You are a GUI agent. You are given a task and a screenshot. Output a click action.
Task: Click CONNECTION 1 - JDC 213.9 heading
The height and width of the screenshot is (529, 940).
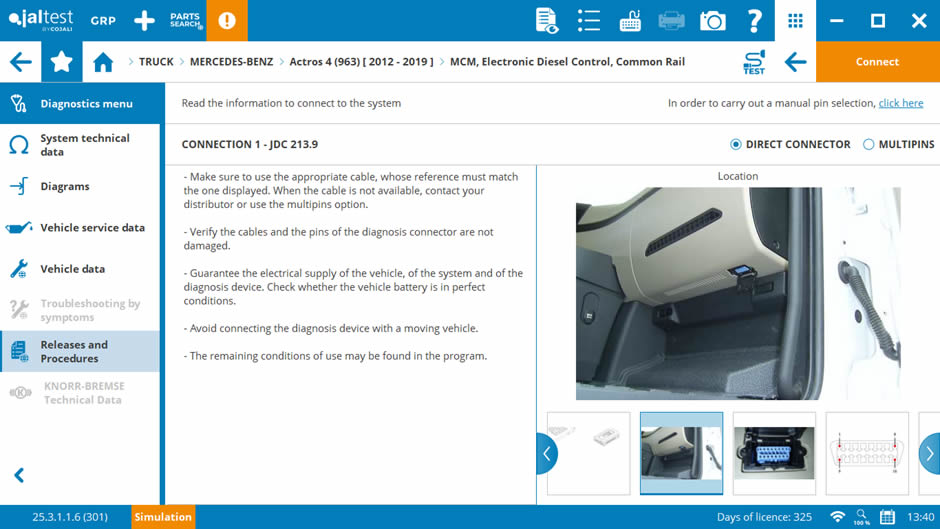(x=250, y=145)
